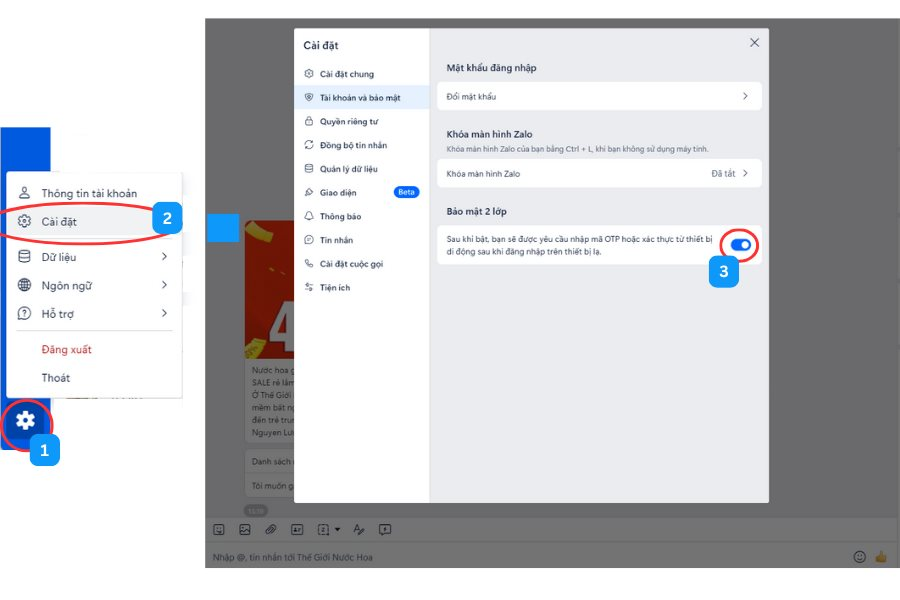900x600 pixels.
Task: Toggle the Bảo mật 2 lớp switch
Action: 741,244
